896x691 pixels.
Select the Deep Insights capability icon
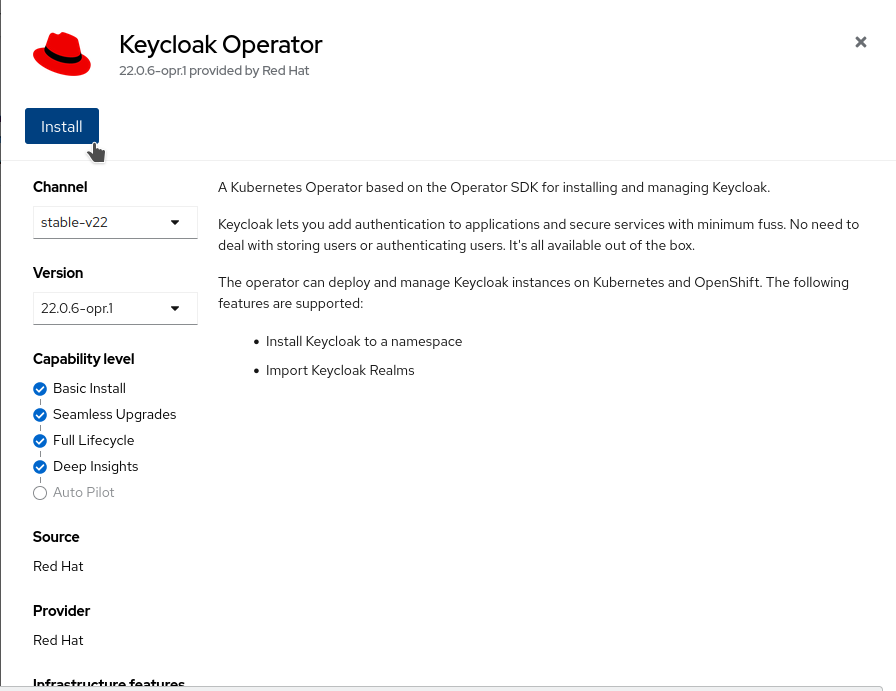[40, 466]
